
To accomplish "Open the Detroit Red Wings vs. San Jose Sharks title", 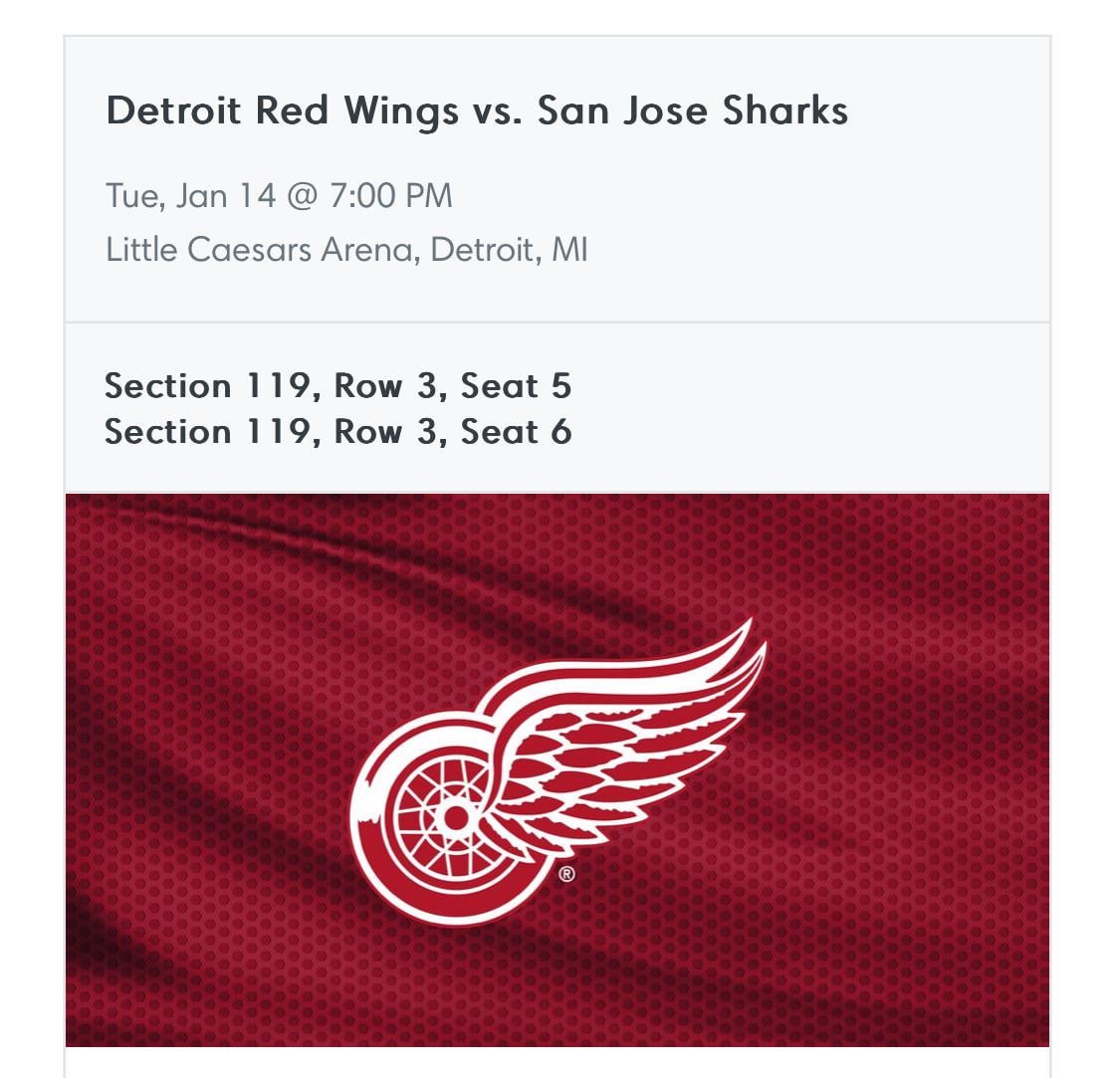I will pyautogui.click(x=477, y=110).
